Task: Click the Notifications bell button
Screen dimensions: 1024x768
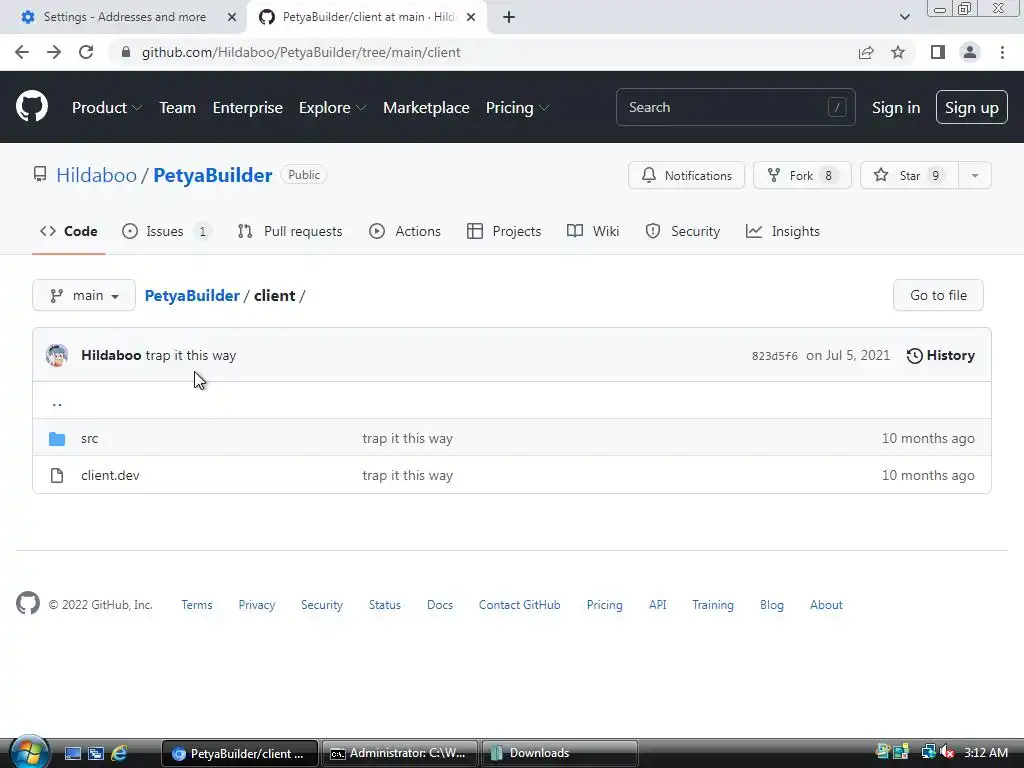Action: point(686,175)
